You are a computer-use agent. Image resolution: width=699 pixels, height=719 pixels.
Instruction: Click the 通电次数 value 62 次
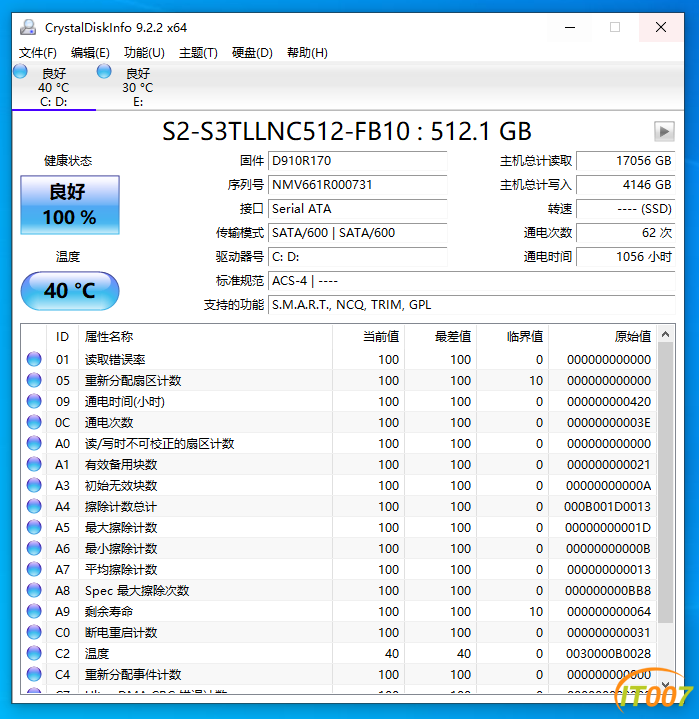626,232
